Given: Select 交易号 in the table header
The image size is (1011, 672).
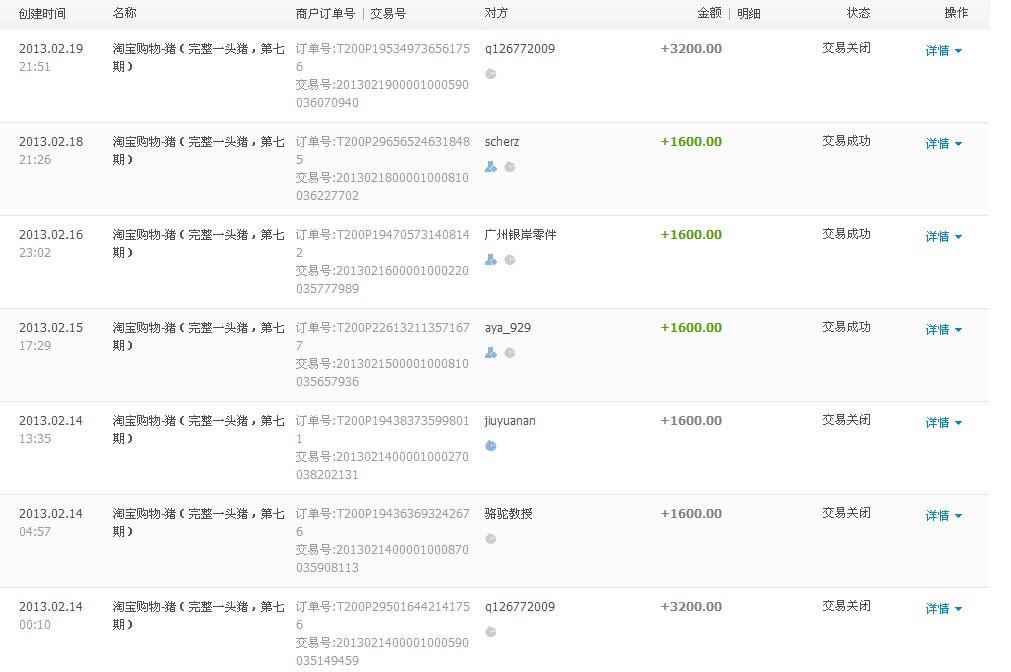Looking at the screenshot, I should point(388,14).
